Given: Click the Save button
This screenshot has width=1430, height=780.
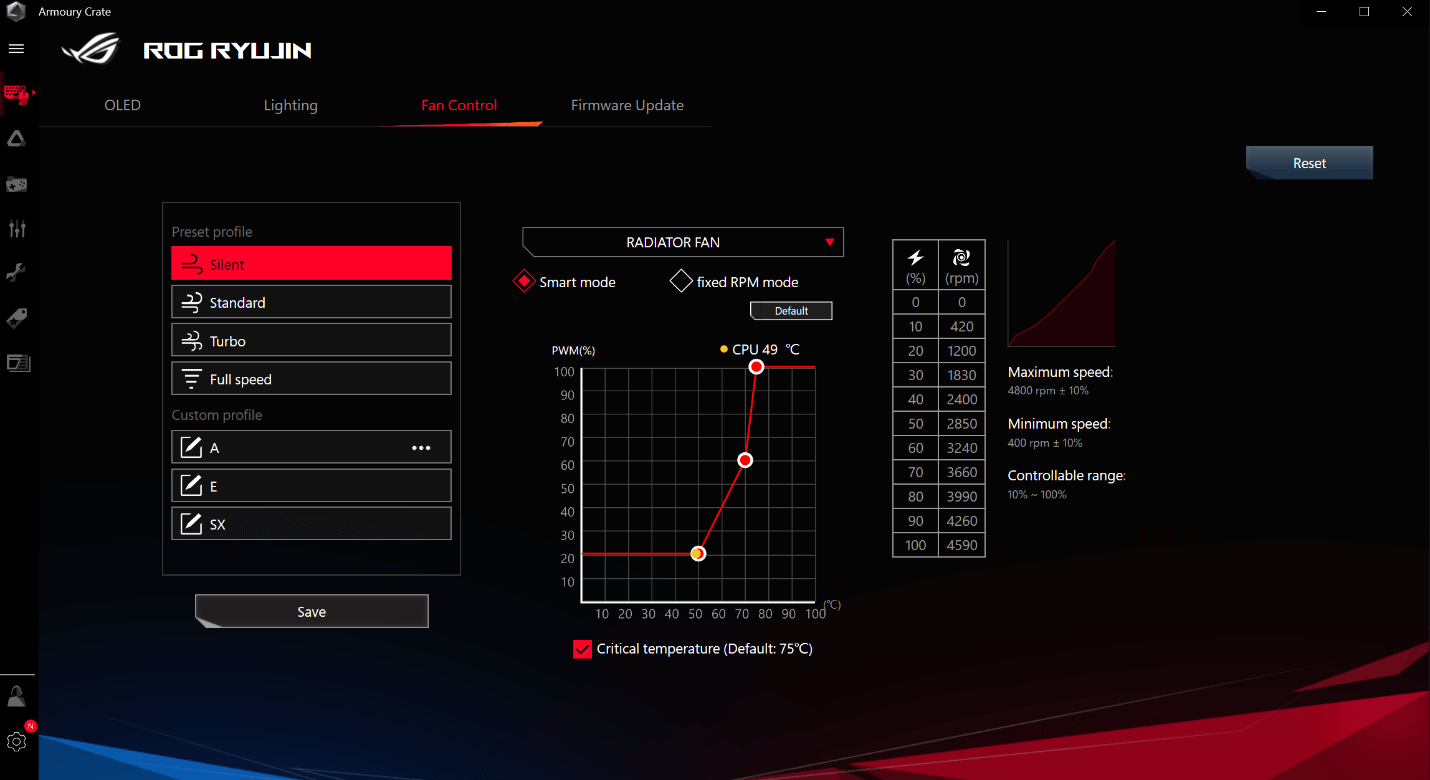Looking at the screenshot, I should (312, 611).
